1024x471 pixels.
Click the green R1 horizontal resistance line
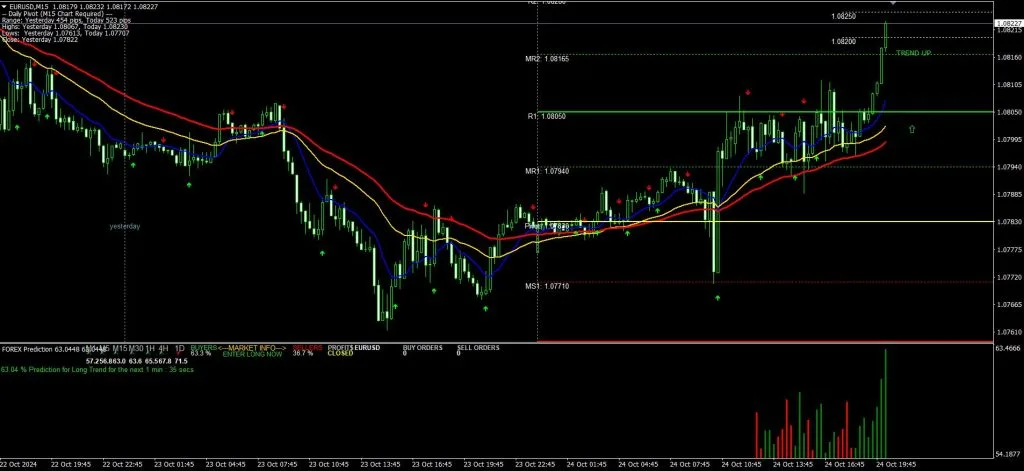(x=765, y=112)
